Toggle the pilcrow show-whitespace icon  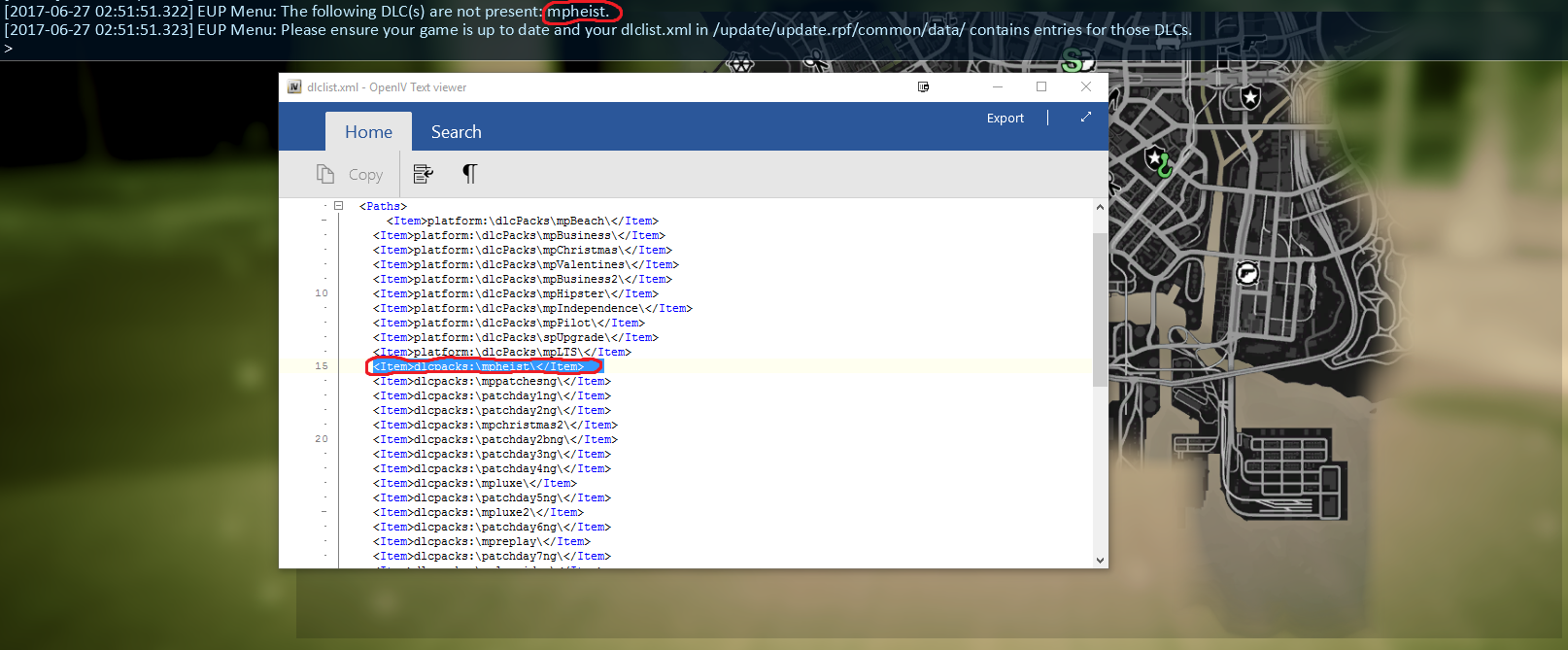pos(470,174)
